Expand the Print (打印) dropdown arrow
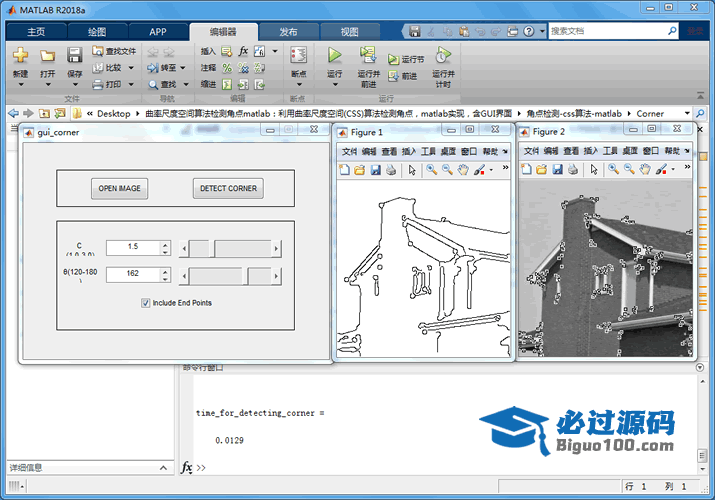 click(130, 85)
